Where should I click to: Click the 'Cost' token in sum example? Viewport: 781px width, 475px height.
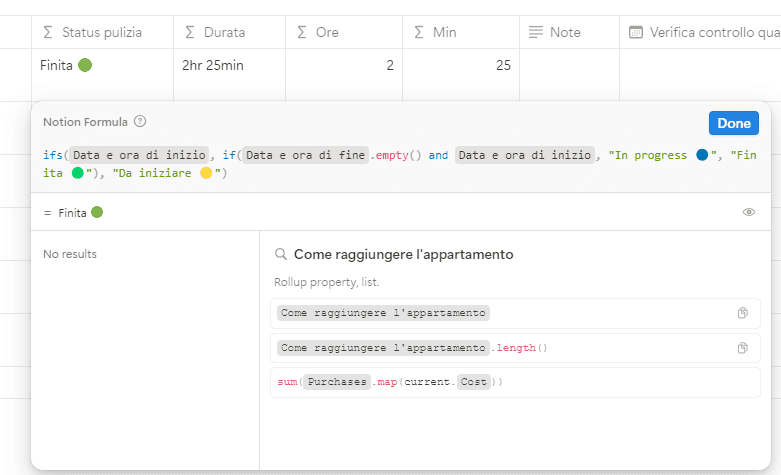(473, 382)
